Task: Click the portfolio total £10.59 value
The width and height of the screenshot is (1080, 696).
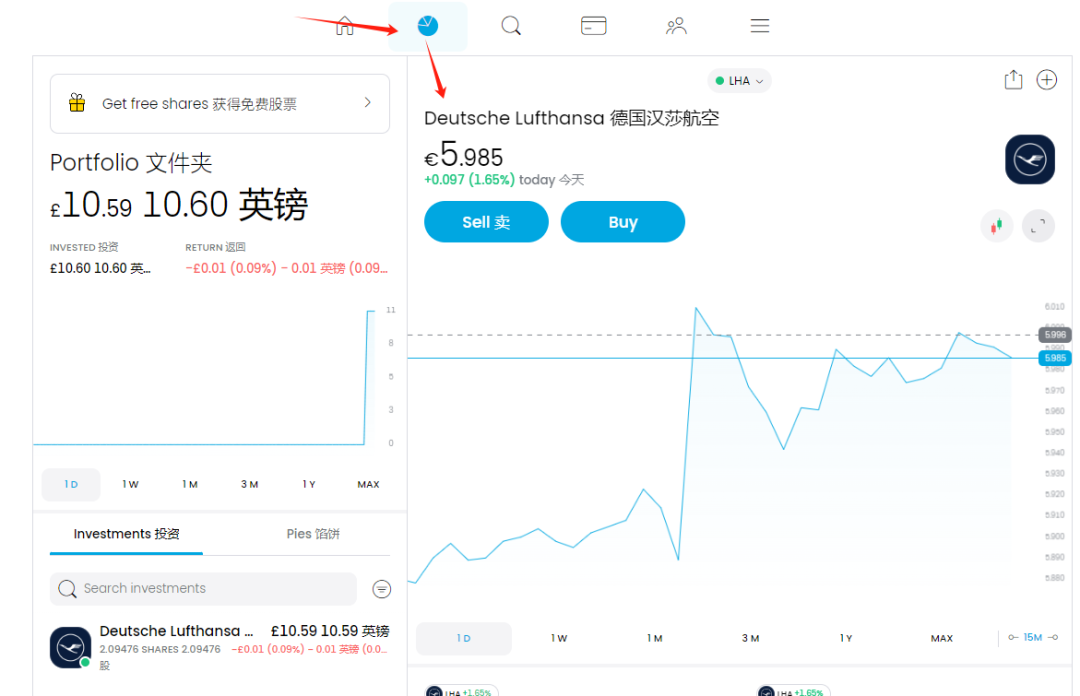Action: [x=91, y=205]
